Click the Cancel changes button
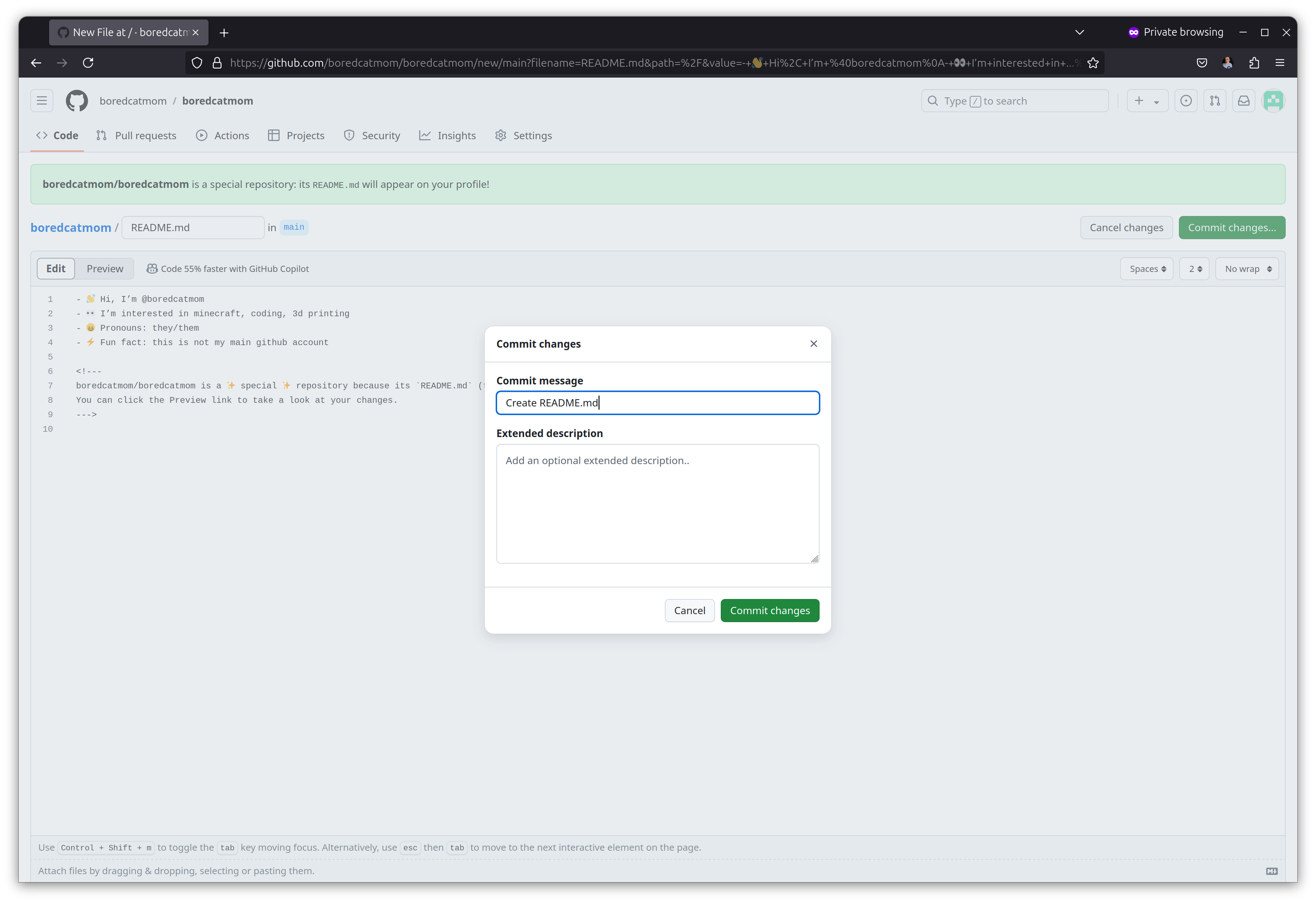 pos(1126,228)
